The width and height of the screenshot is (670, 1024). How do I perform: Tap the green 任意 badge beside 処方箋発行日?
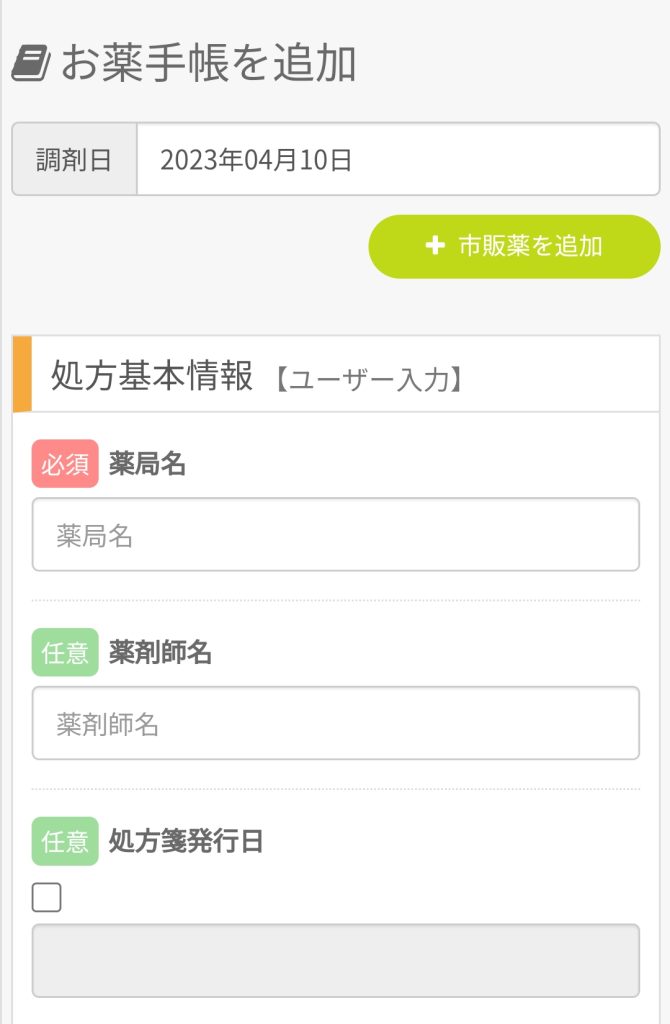(65, 841)
